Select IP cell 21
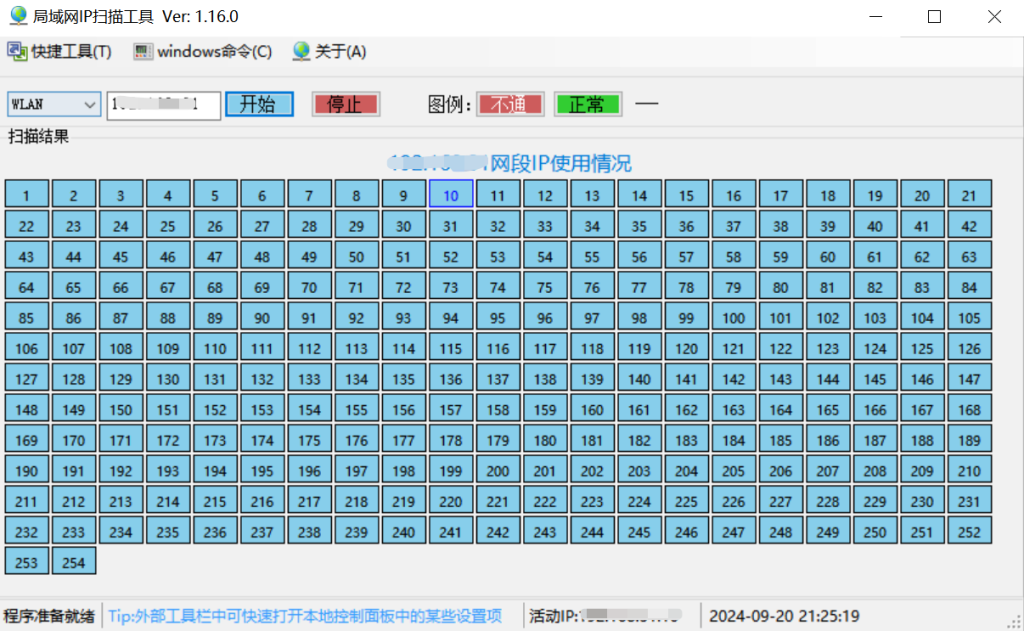Viewport: 1024px width, 631px height. [969, 195]
